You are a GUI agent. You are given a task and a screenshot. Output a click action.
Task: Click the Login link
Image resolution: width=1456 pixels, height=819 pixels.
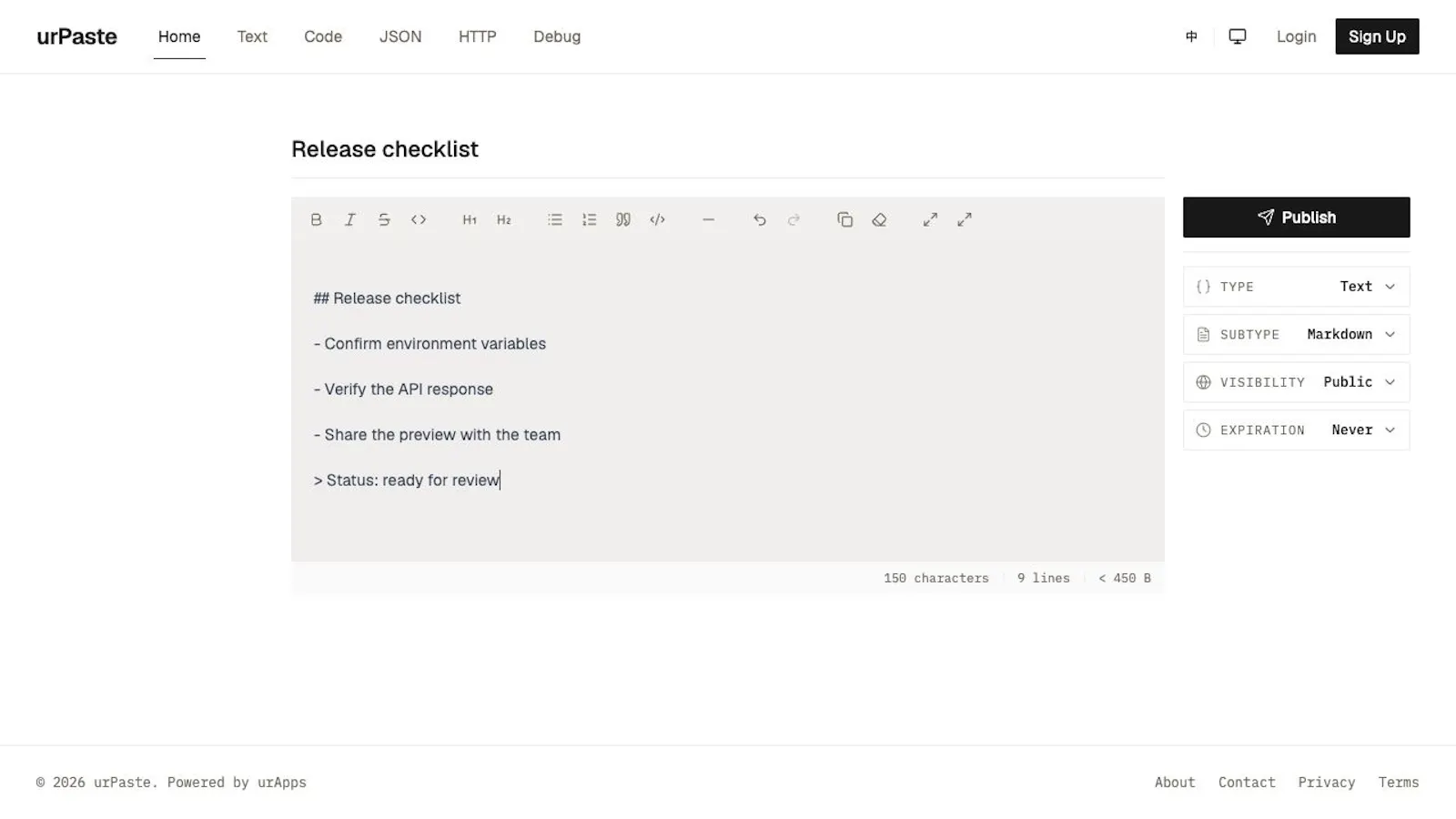pos(1296,36)
